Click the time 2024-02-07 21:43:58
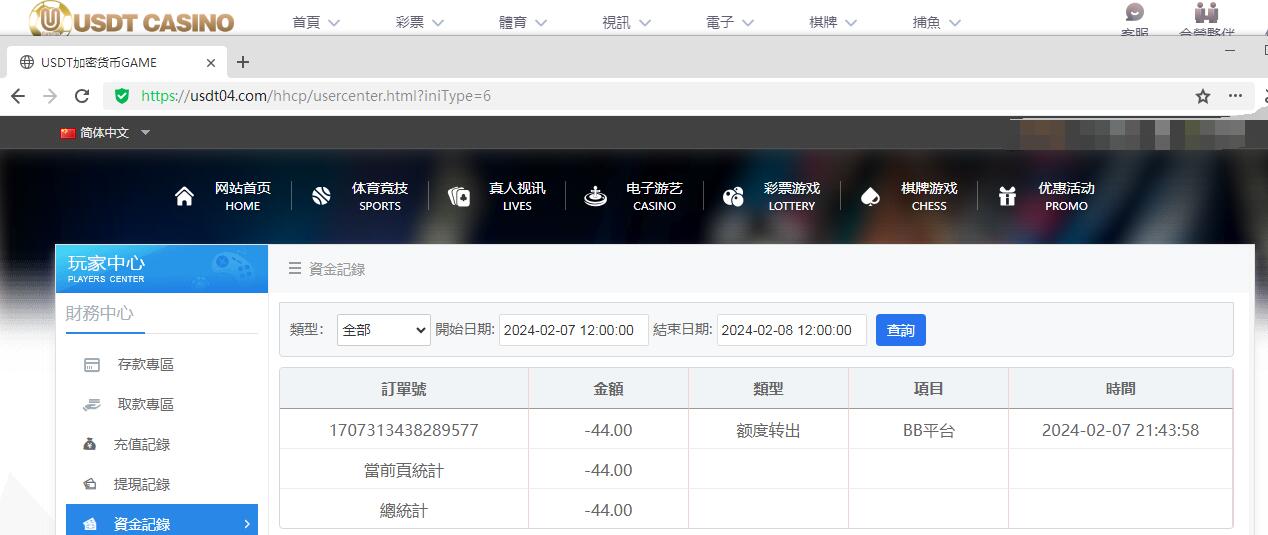Image resolution: width=1268 pixels, height=535 pixels. (x=1120, y=430)
